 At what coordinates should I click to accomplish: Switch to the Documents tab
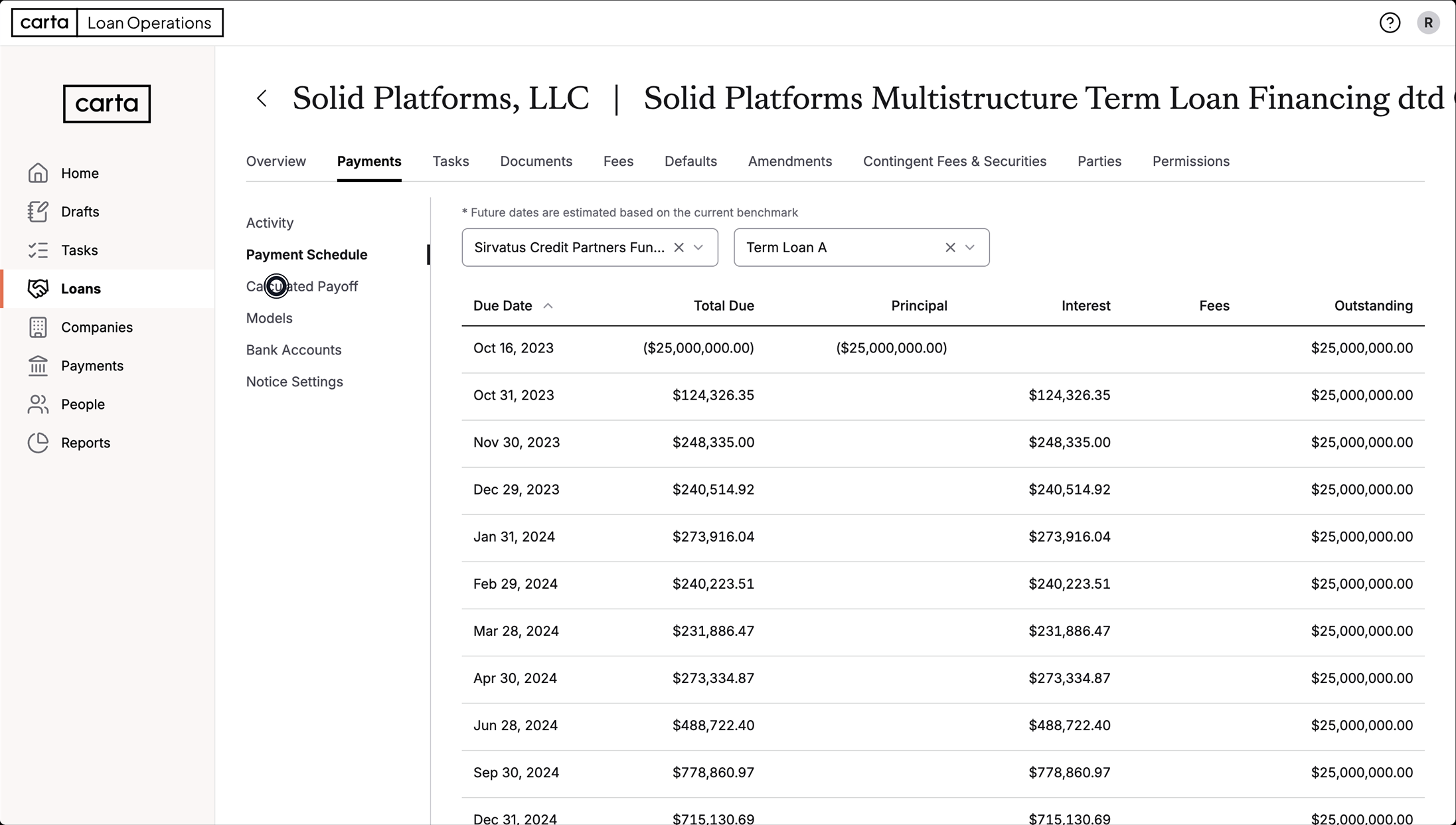[x=536, y=161]
